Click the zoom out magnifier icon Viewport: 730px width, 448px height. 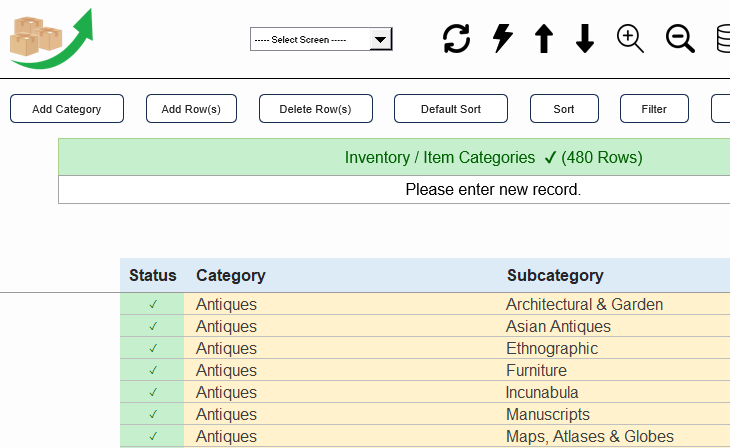tap(680, 39)
